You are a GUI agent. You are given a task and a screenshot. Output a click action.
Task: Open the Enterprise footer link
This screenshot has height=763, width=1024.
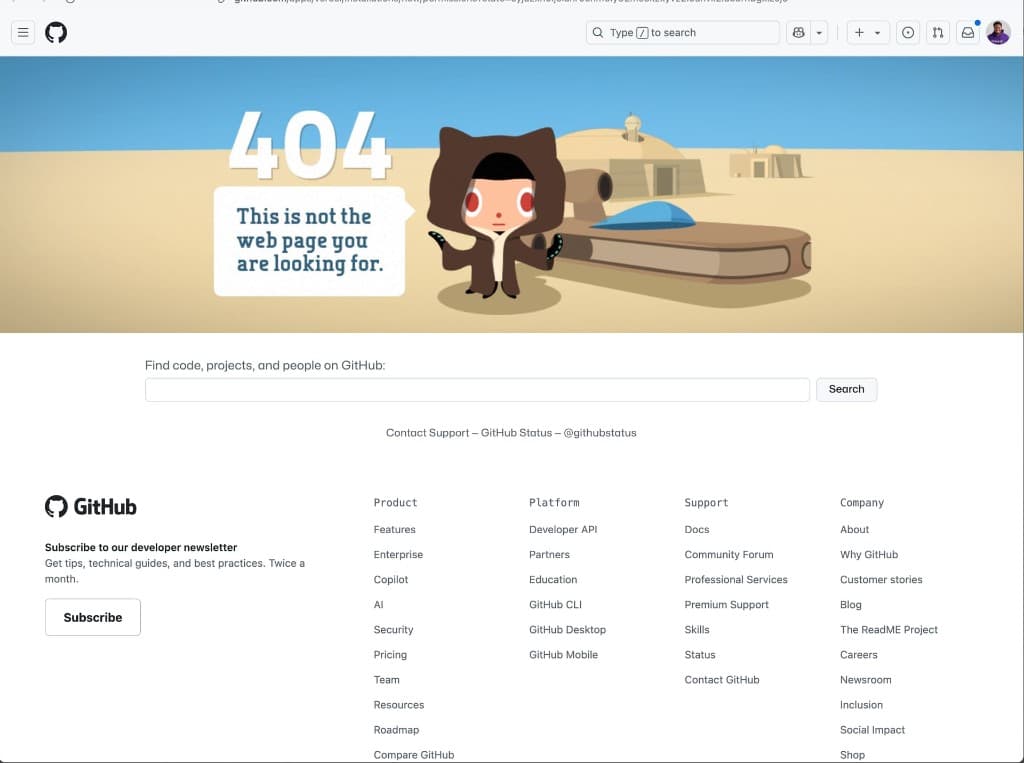(x=398, y=555)
